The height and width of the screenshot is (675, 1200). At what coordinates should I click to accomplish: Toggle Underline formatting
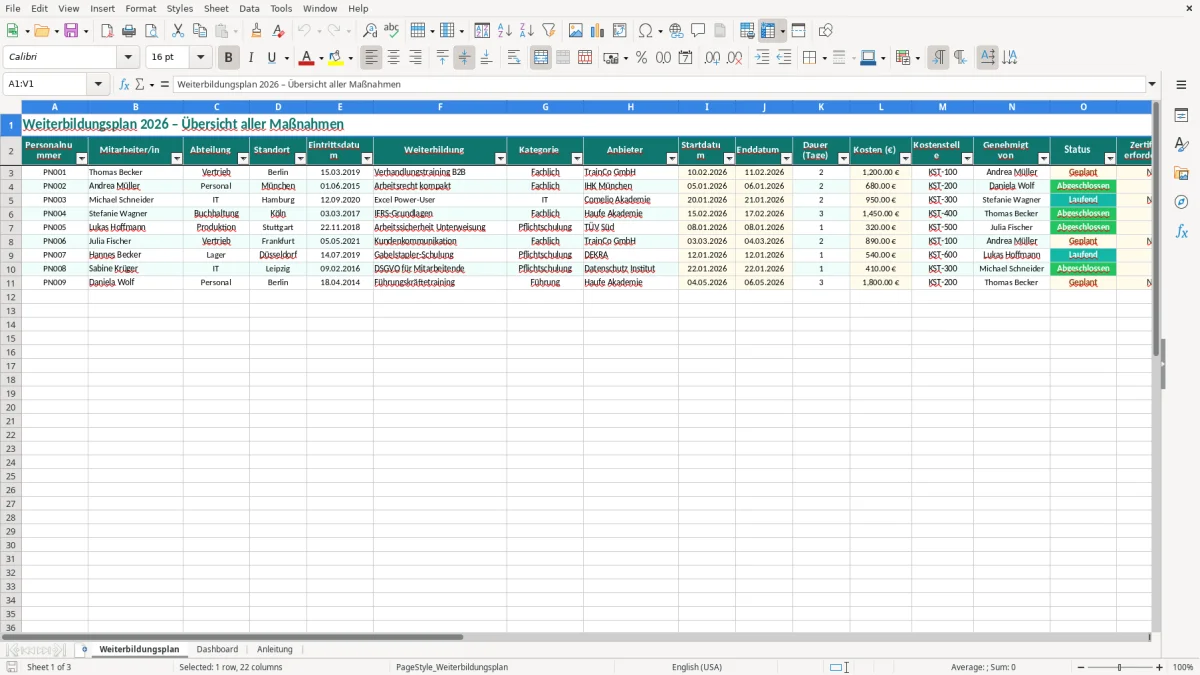[271, 58]
